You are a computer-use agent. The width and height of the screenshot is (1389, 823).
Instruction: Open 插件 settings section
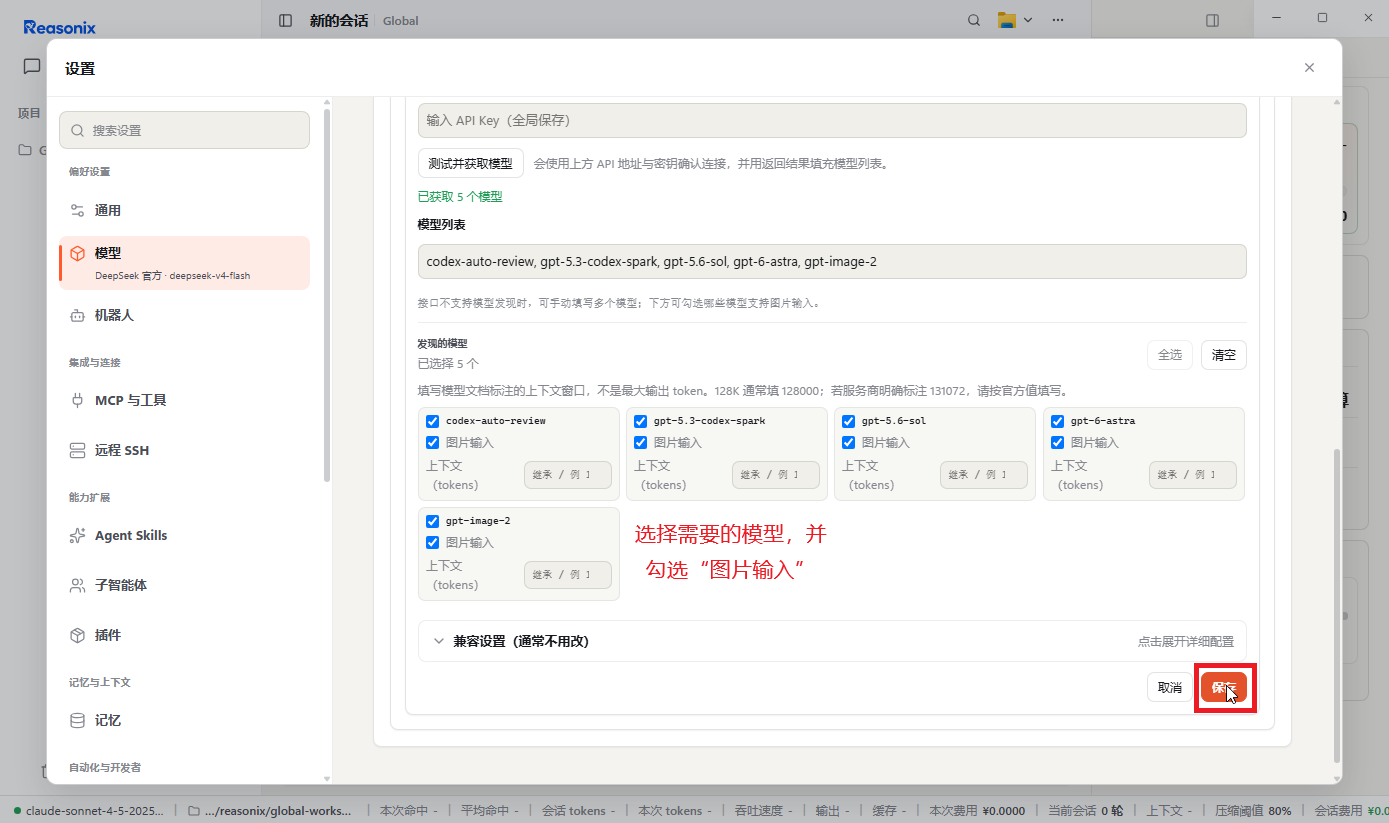pyautogui.click(x=184, y=635)
